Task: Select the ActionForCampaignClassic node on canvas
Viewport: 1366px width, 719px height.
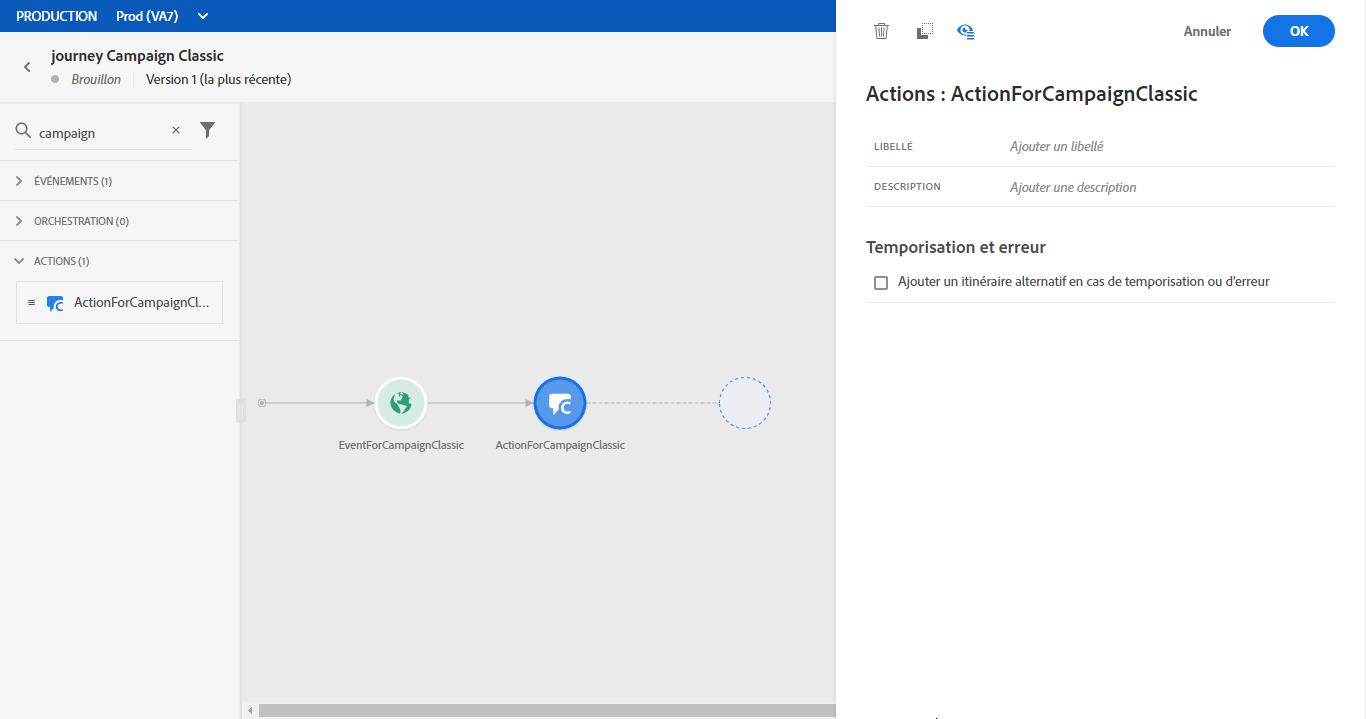Action: [560, 403]
